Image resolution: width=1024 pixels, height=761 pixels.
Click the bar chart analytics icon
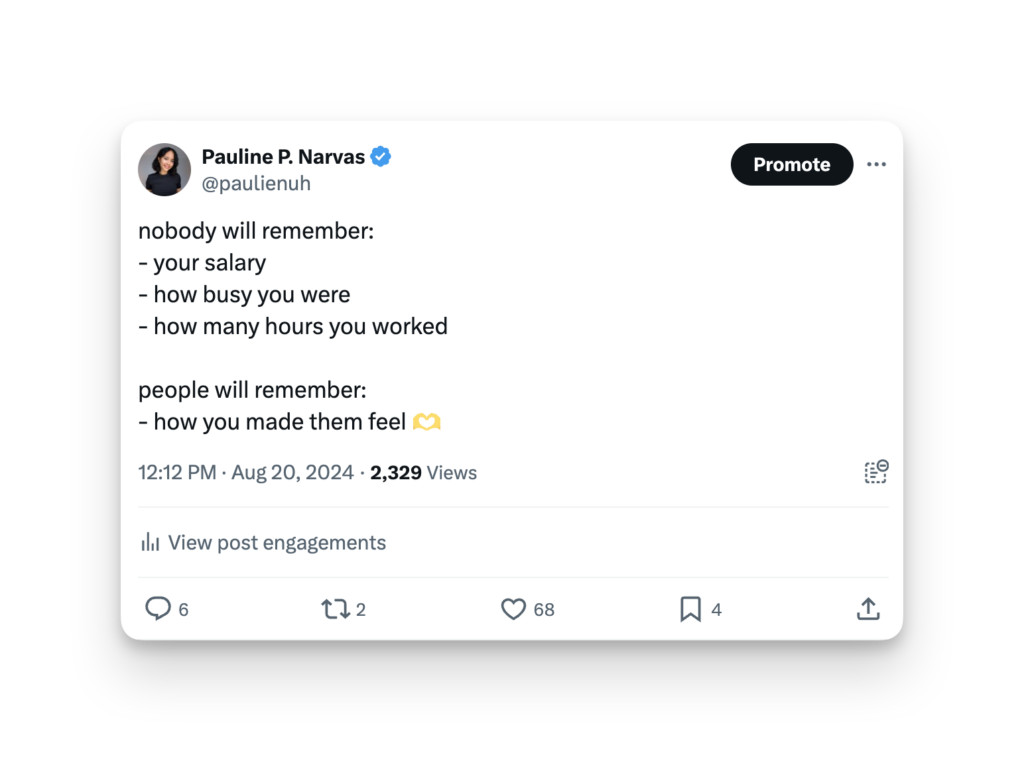coord(150,543)
